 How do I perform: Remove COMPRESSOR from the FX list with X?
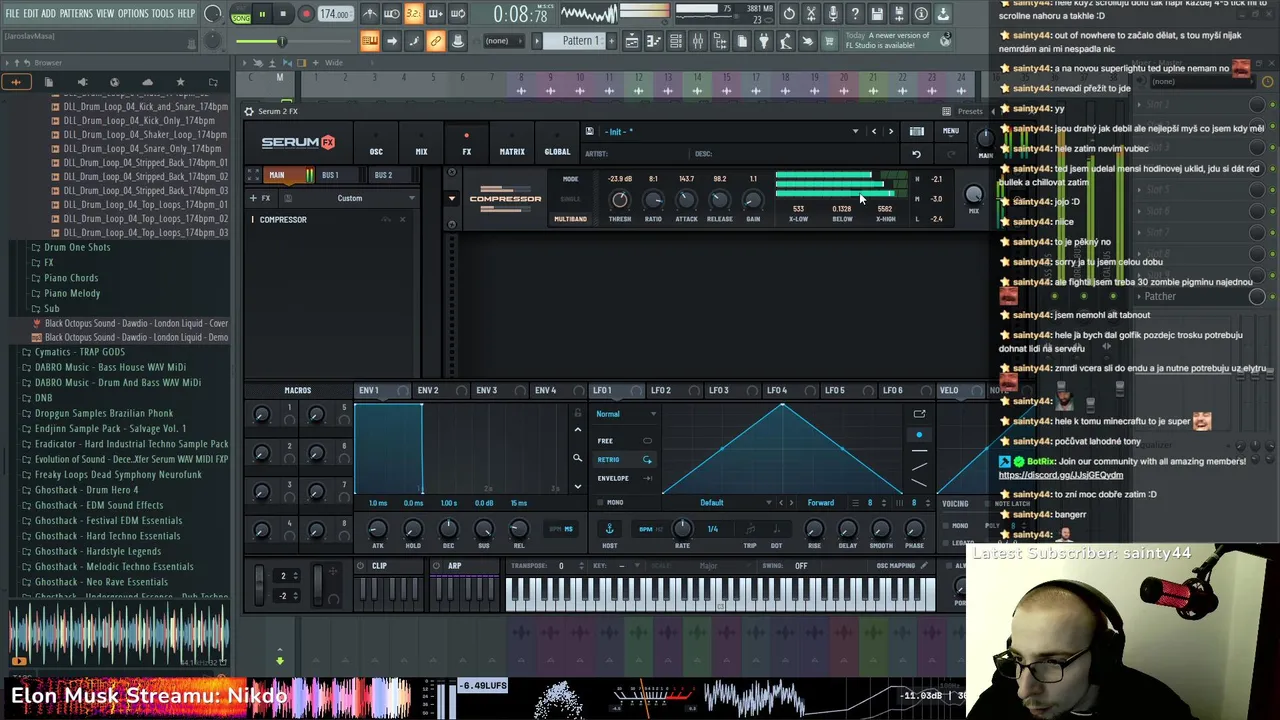coord(402,219)
